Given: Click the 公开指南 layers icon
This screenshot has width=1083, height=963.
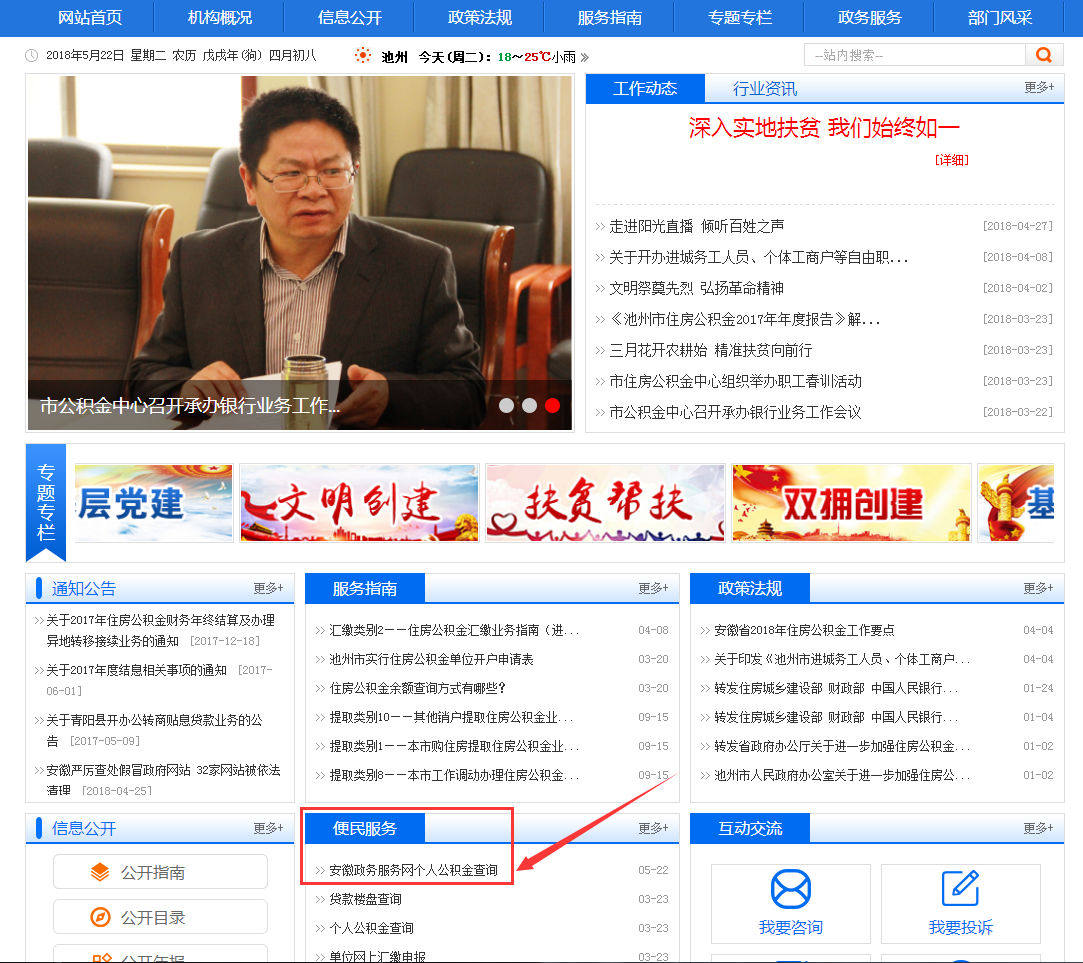Looking at the screenshot, I should pos(100,872).
